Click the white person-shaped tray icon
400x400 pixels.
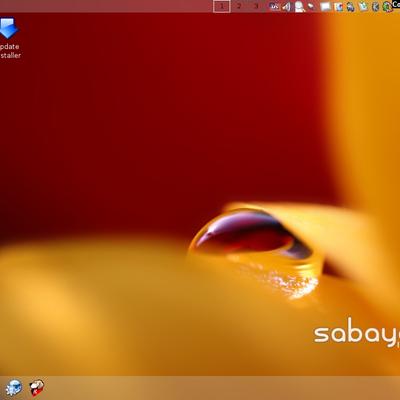pos(299,7)
